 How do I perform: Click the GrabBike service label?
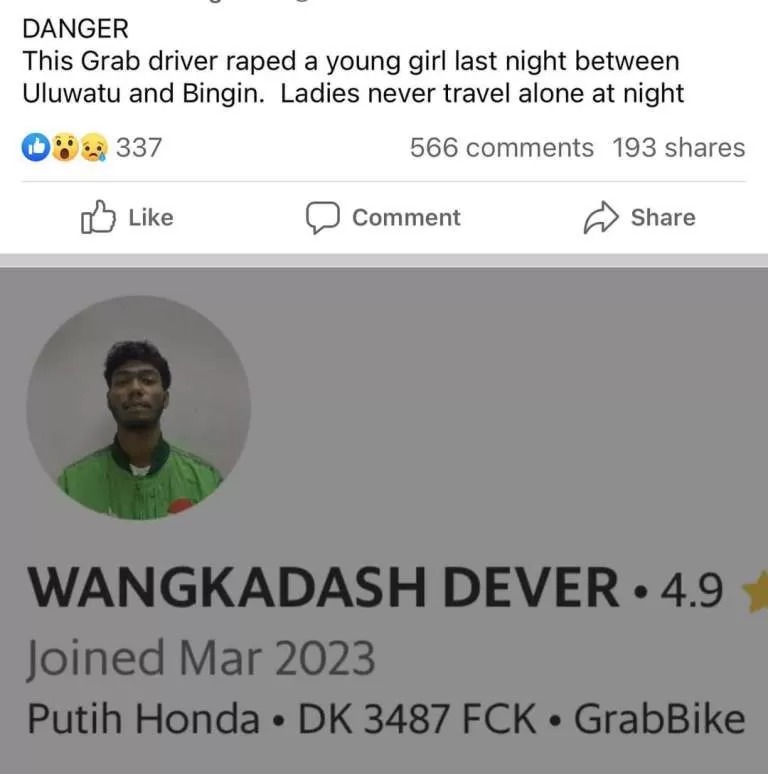pyautogui.click(x=659, y=718)
